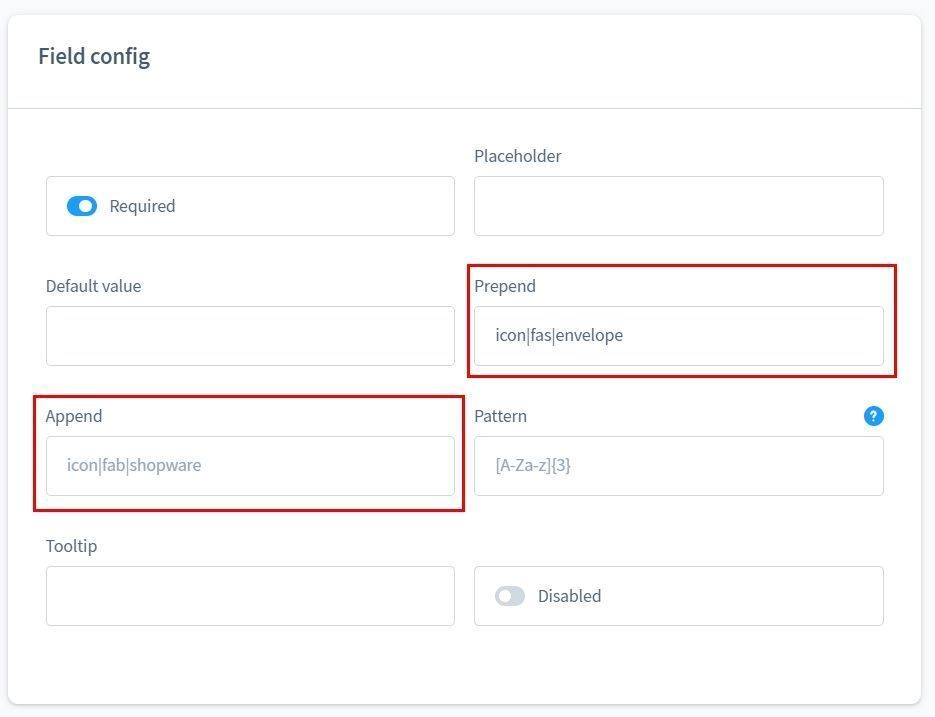935x717 pixels.
Task: Enable the Disabled toggle switch
Action: pos(510,596)
